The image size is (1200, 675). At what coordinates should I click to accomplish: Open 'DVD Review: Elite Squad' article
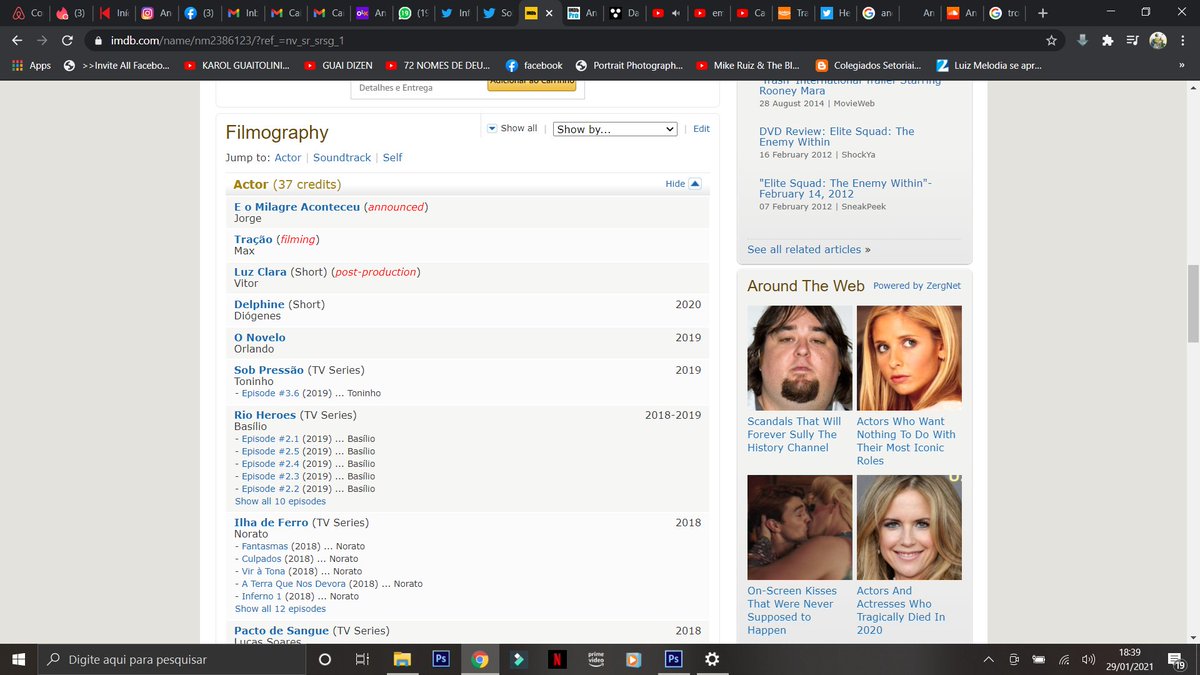(837, 137)
